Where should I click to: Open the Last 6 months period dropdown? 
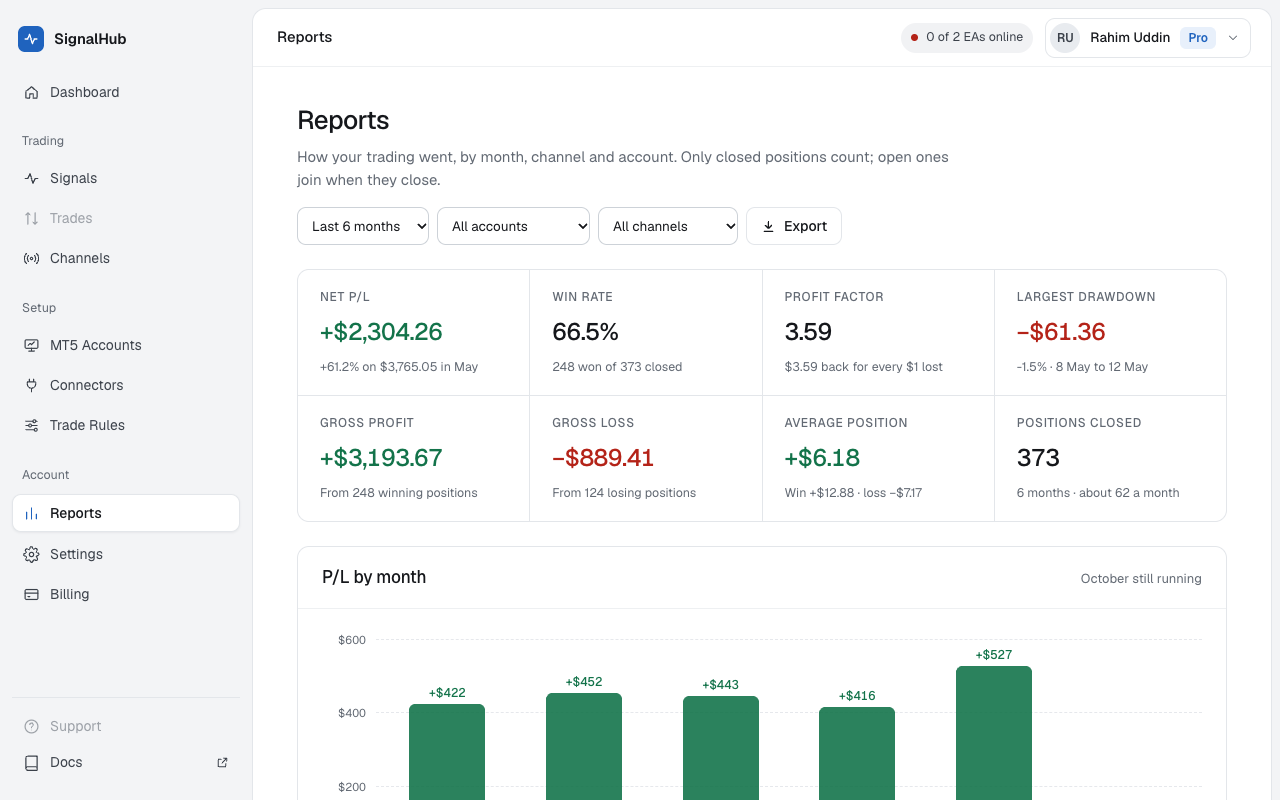click(x=363, y=226)
